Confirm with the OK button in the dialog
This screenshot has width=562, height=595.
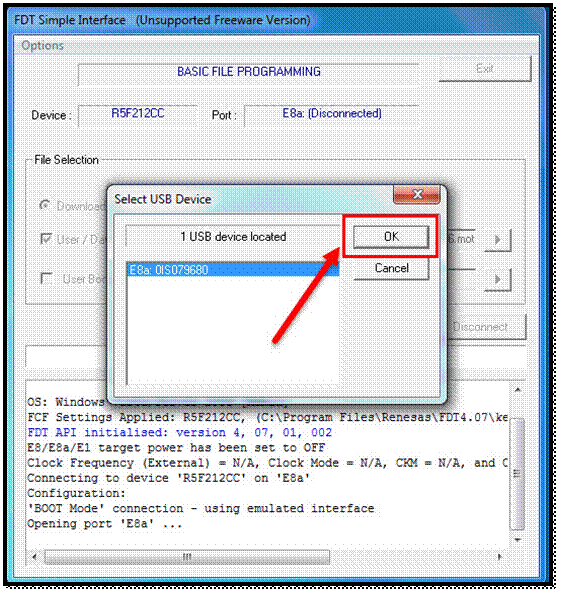pos(391,237)
